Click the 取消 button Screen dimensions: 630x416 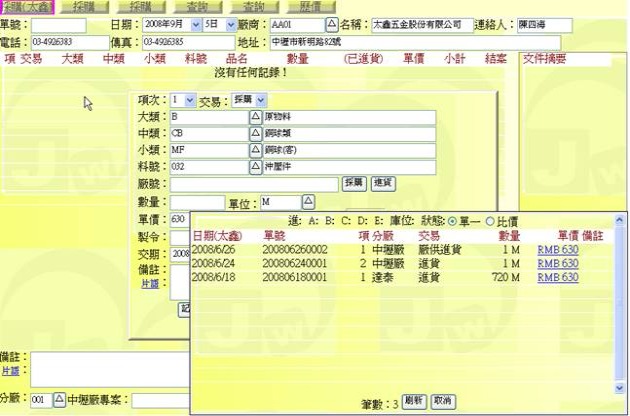[443, 401]
